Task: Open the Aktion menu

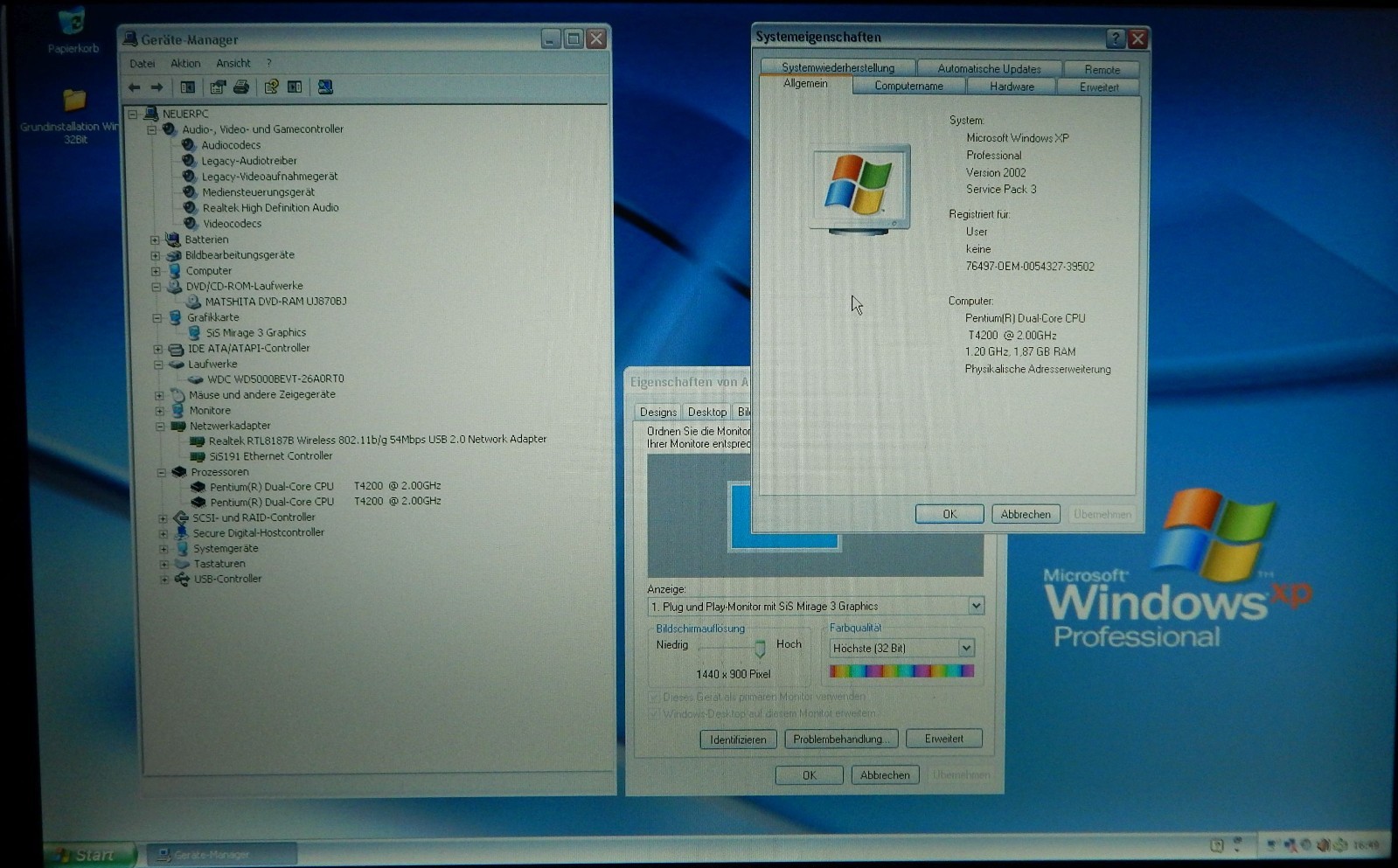Action: pyautogui.click(x=185, y=64)
